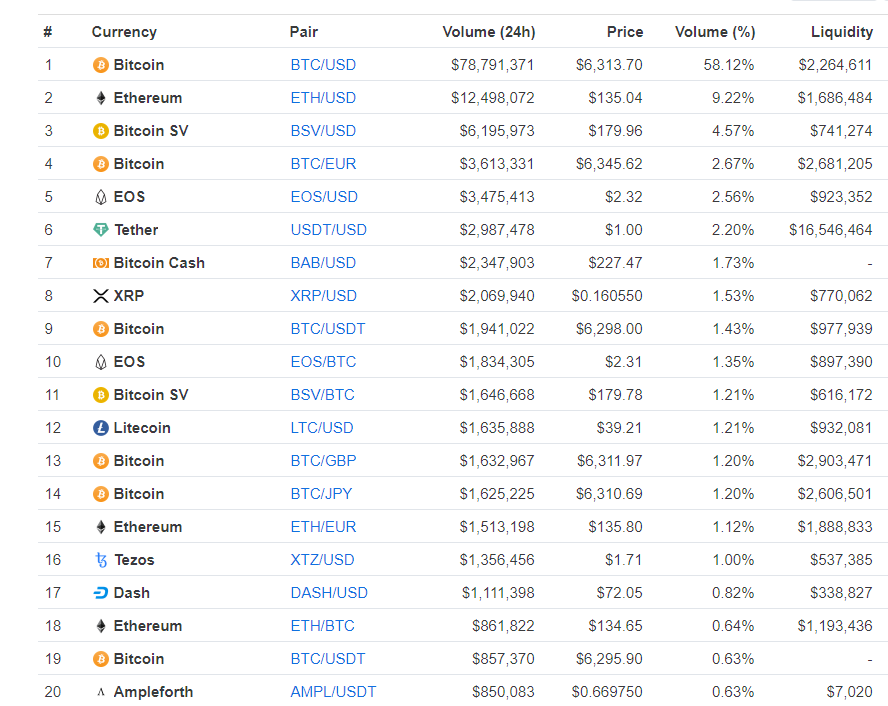888x706 pixels.
Task: Select the Tezos currency name
Action: point(134,560)
